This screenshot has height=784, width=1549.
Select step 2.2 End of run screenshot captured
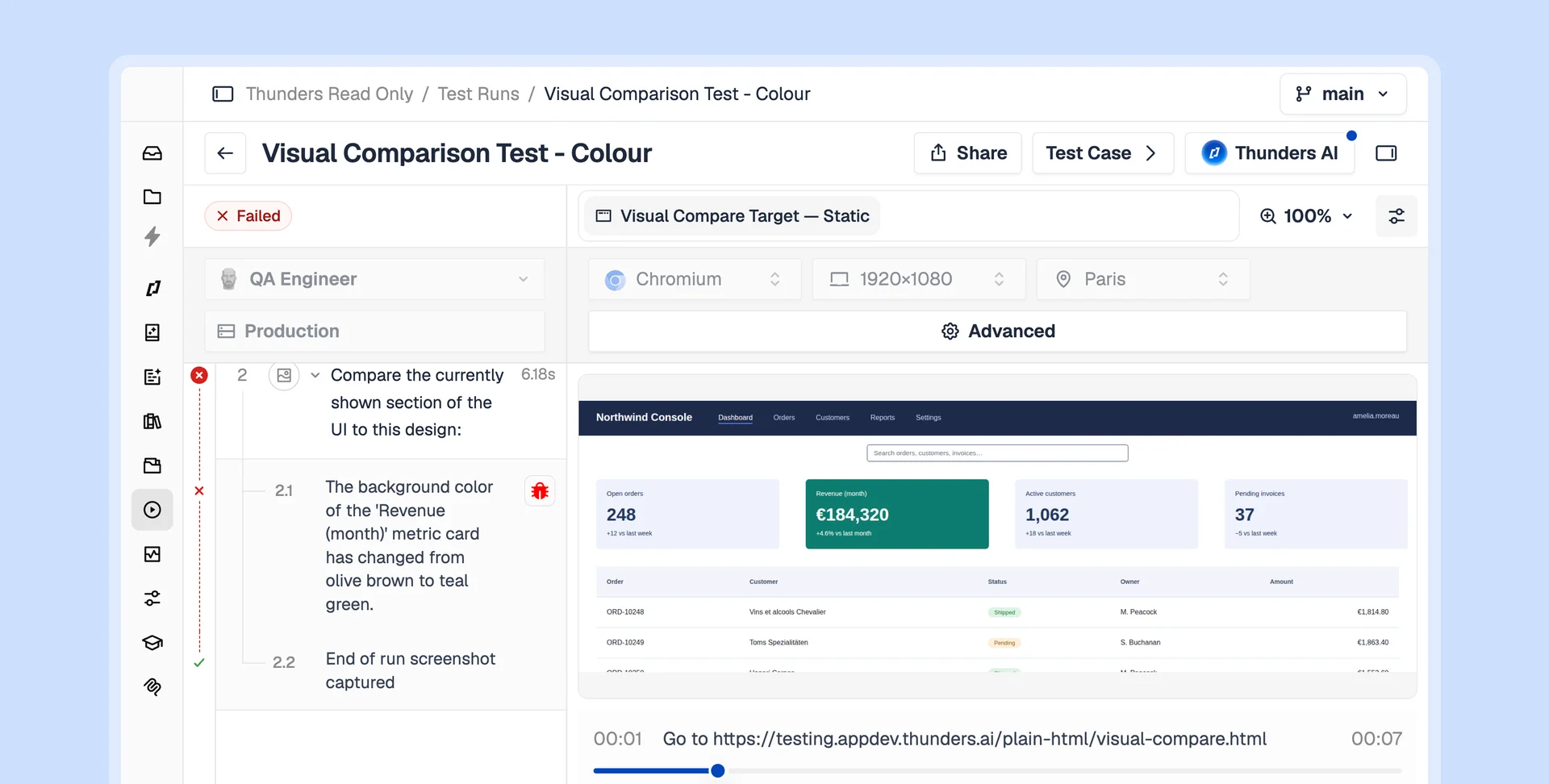[411, 671]
